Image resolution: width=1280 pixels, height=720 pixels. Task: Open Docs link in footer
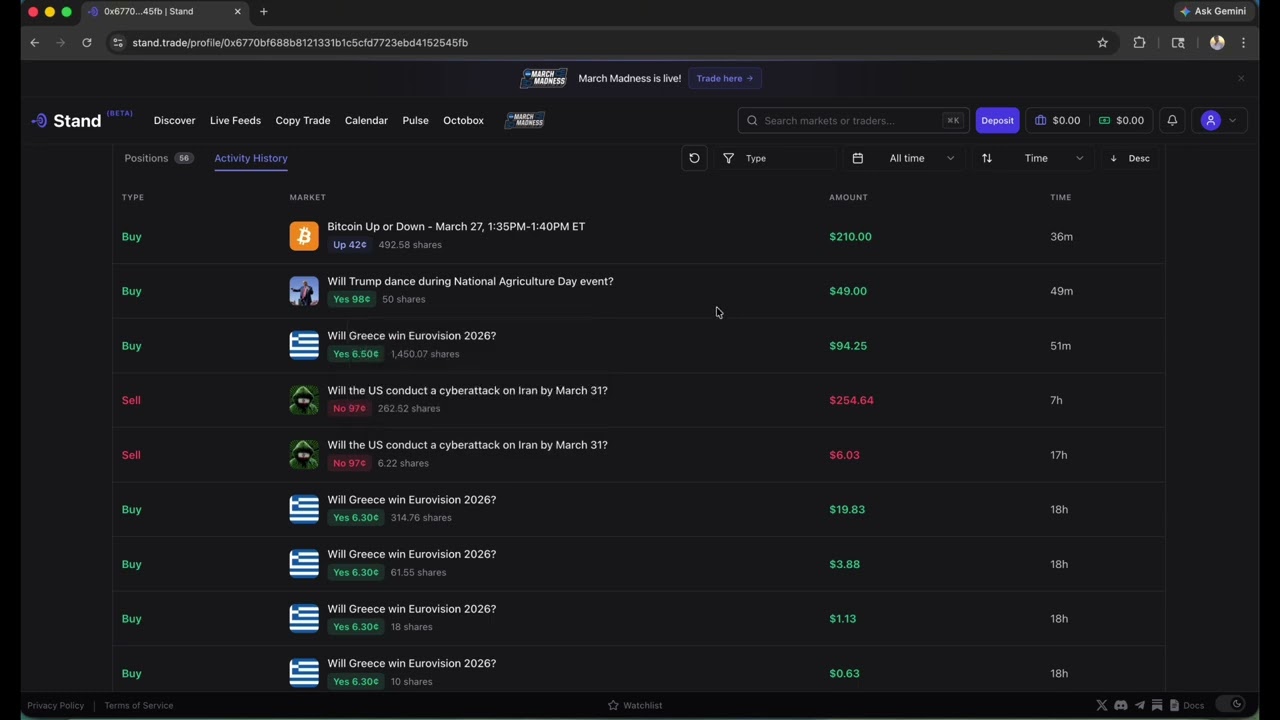coord(1187,705)
